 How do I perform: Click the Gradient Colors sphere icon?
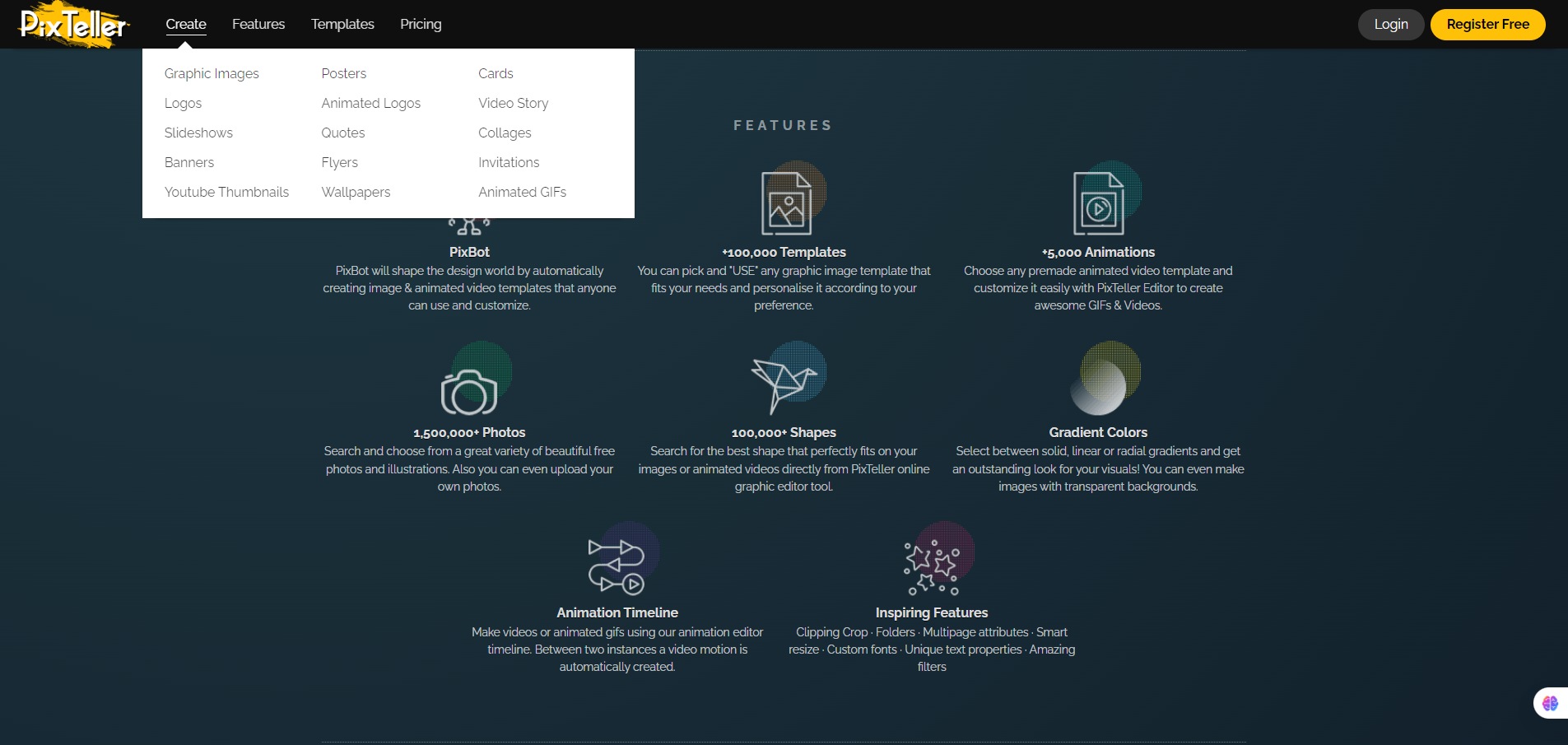(1099, 387)
